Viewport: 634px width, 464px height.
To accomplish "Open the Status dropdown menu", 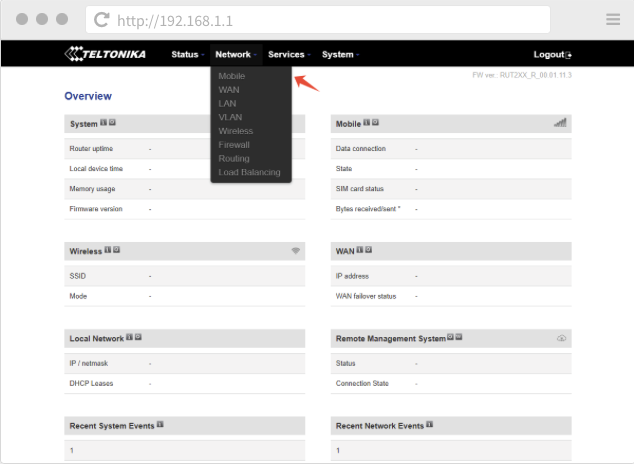I will coord(188,55).
